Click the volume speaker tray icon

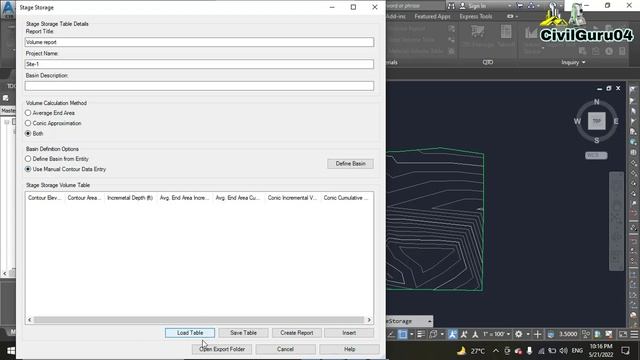(x=564, y=351)
